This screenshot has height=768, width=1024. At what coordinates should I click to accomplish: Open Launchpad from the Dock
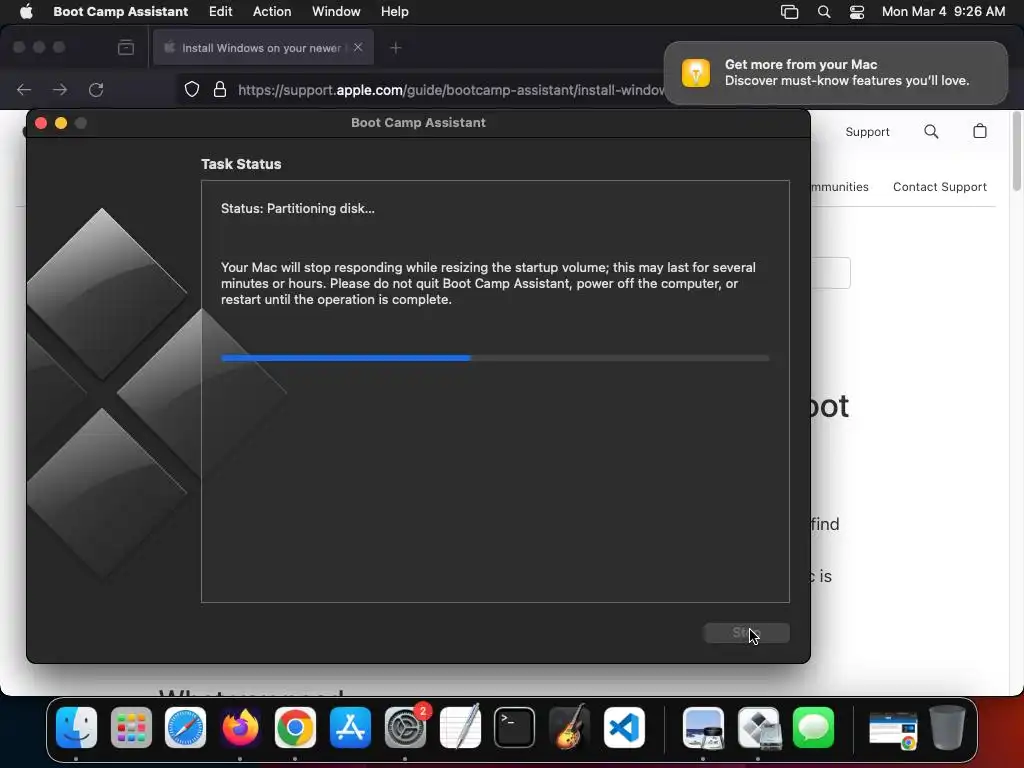pyautogui.click(x=131, y=728)
